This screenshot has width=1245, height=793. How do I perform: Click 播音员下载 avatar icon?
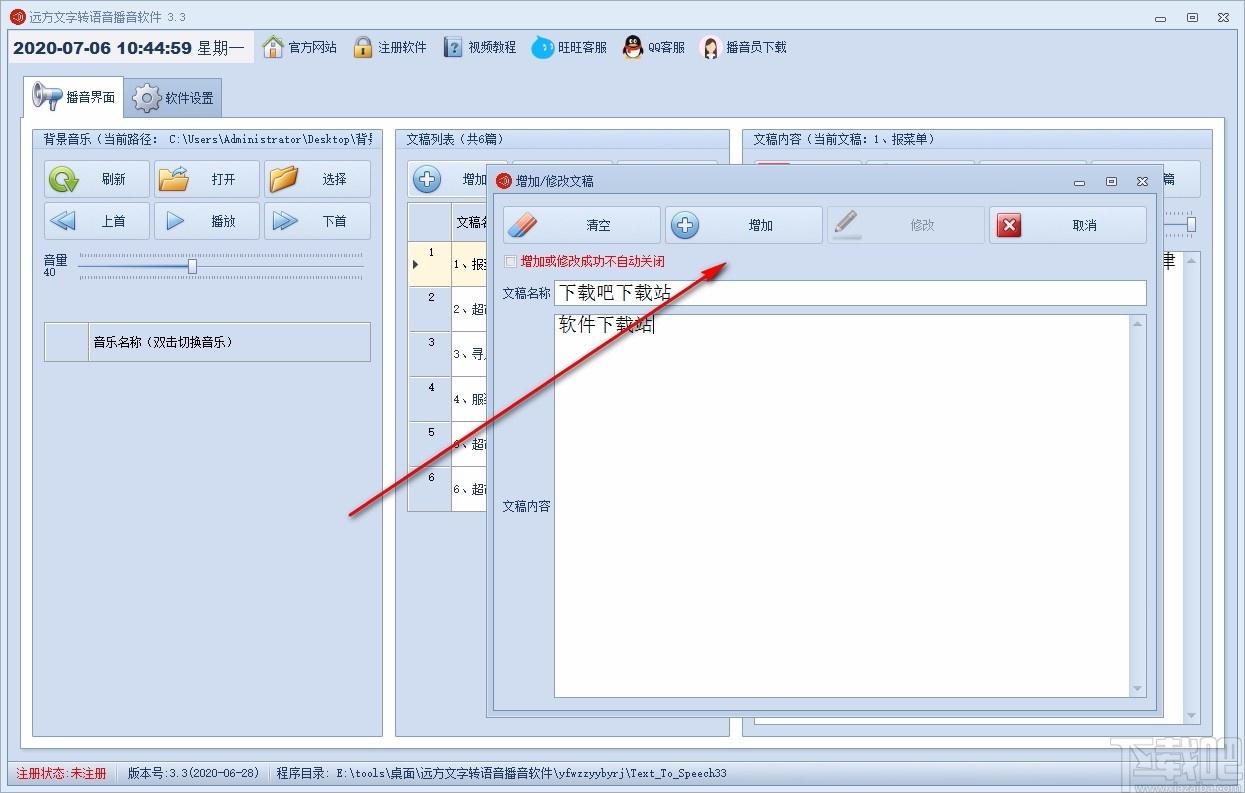click(710, 47)
